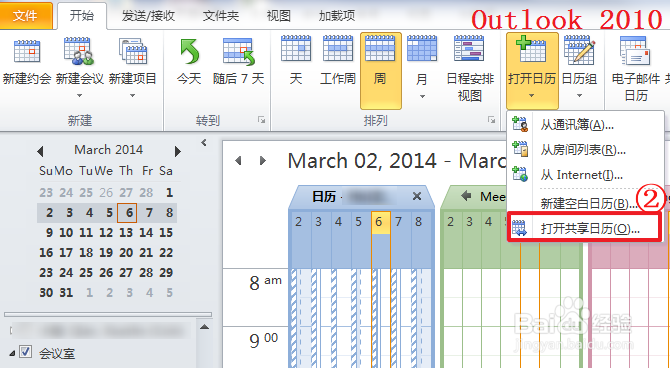Select April 5 in mini calendar

[169, 293]
